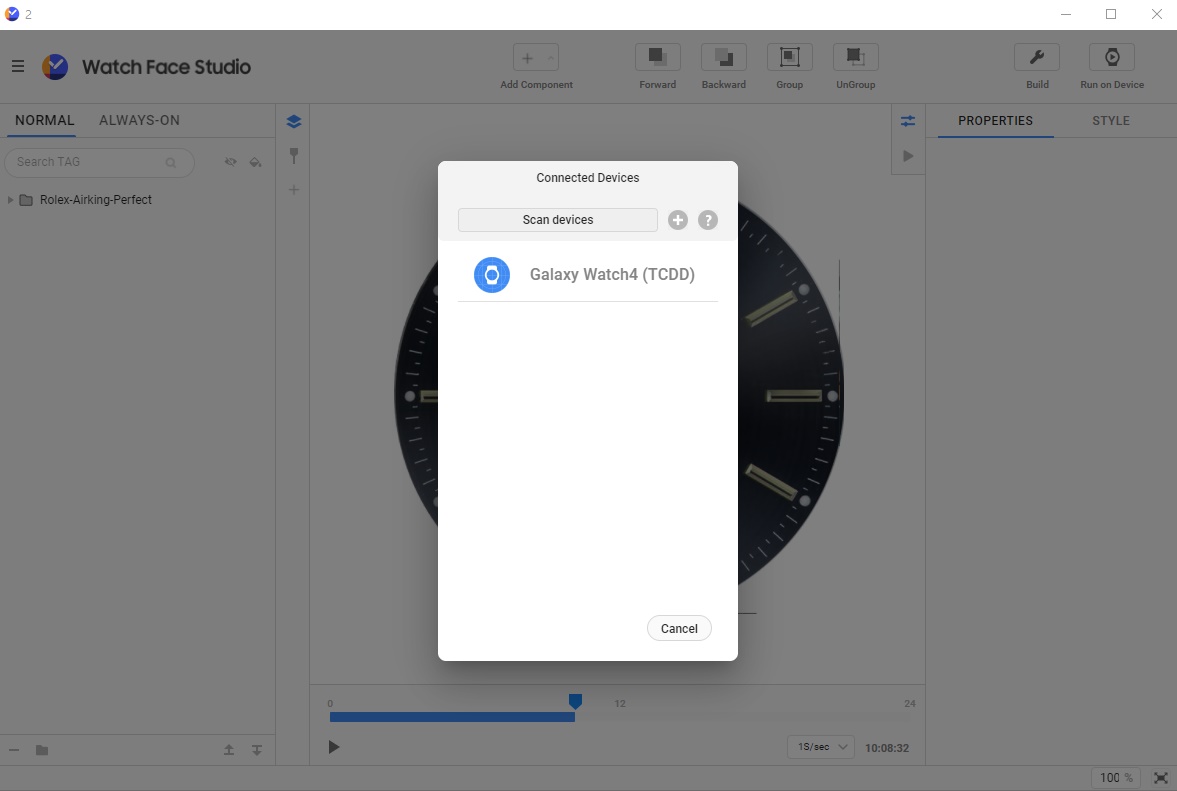Select the Rolex-Airking-Perfect layer row
The height and width of the screenshot is (791, 1177).
137,200
